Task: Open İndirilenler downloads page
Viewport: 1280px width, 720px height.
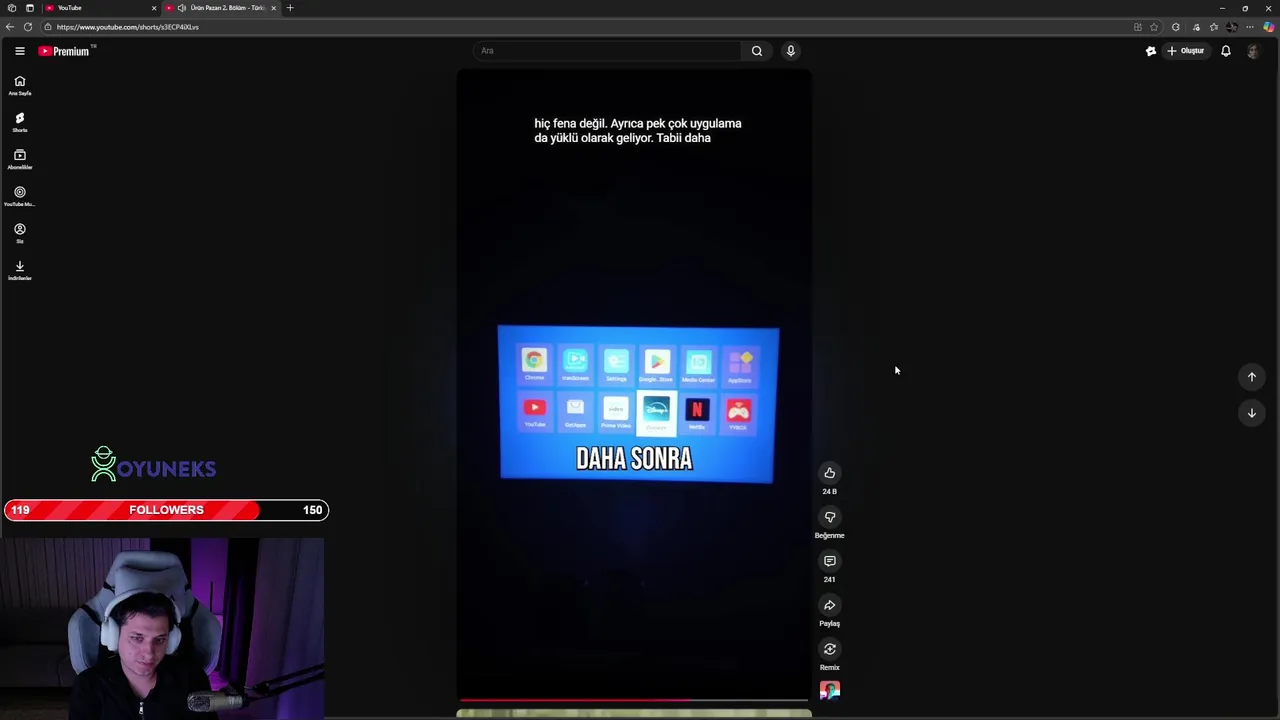Action: [x=19, y=271]
